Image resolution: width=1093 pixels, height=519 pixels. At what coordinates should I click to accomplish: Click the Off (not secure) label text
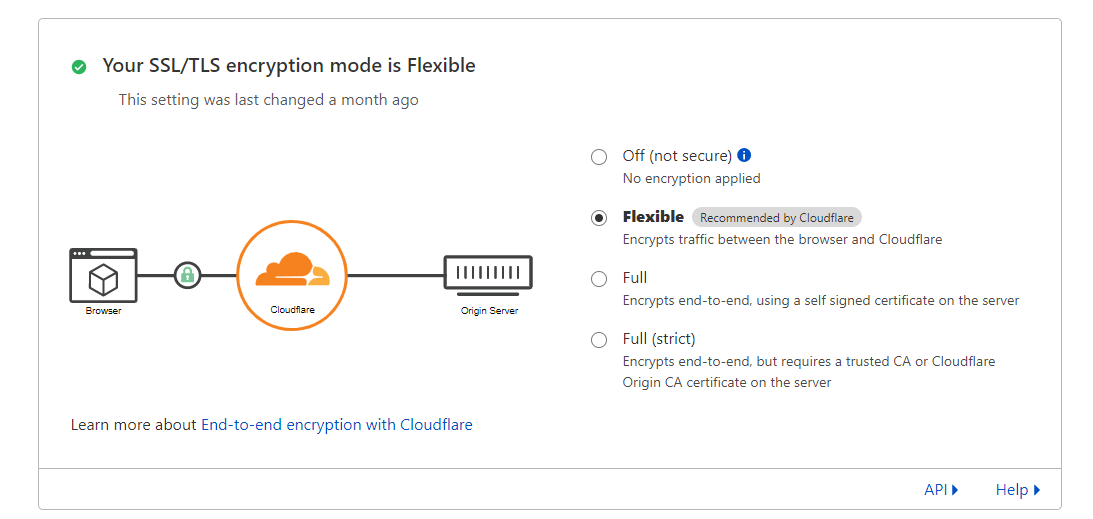click(677, 155)
